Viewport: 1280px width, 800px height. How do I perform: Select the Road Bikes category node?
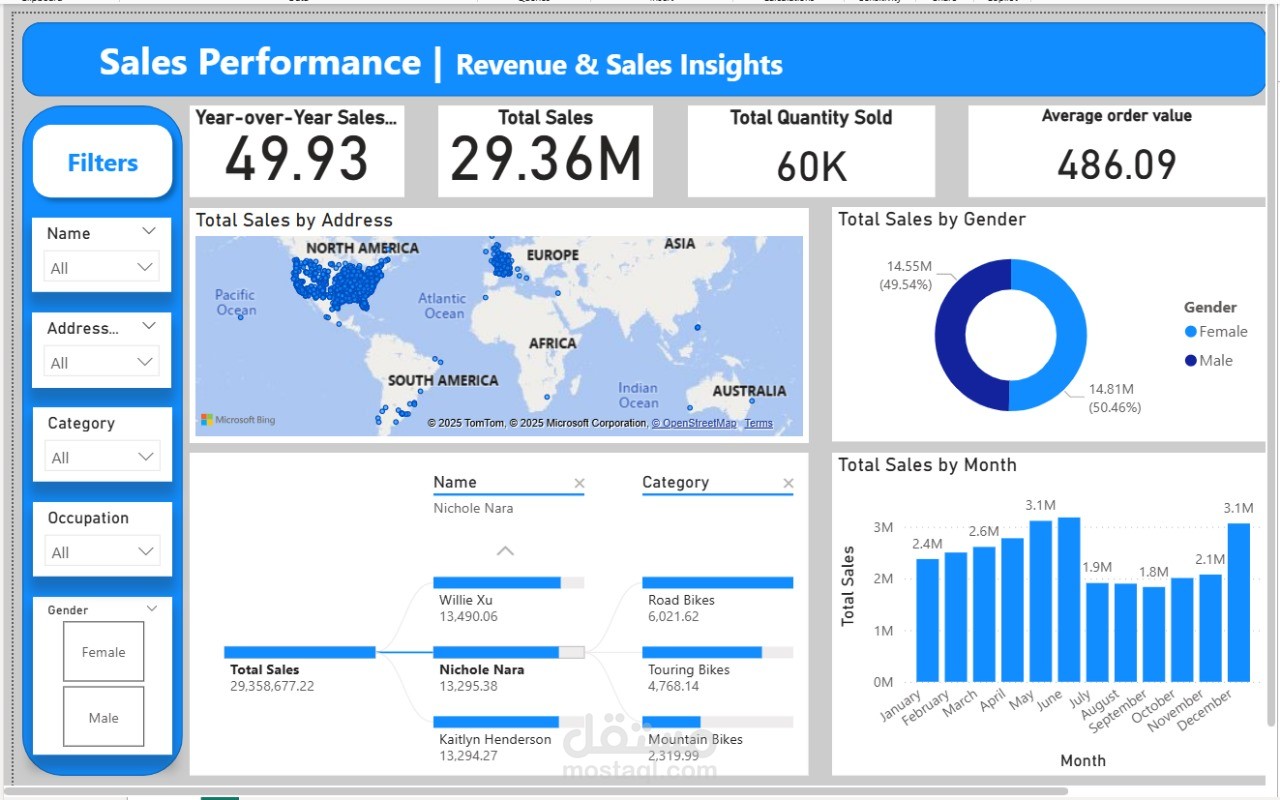(717, 599)
